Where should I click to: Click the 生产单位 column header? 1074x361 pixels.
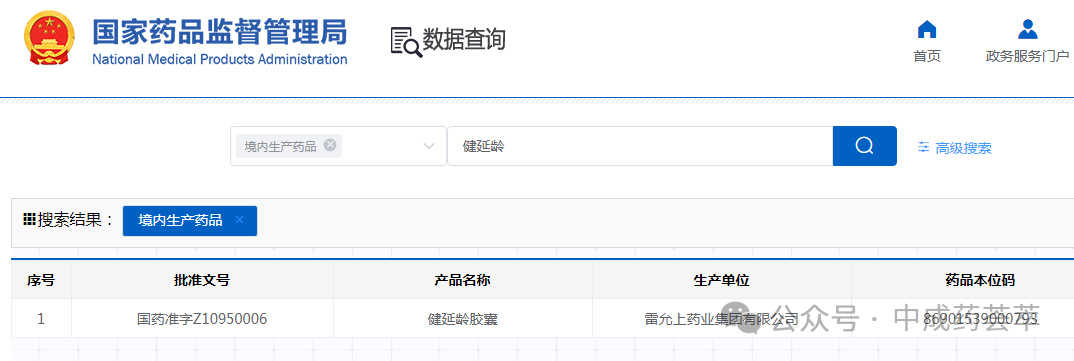coord(721,280)
